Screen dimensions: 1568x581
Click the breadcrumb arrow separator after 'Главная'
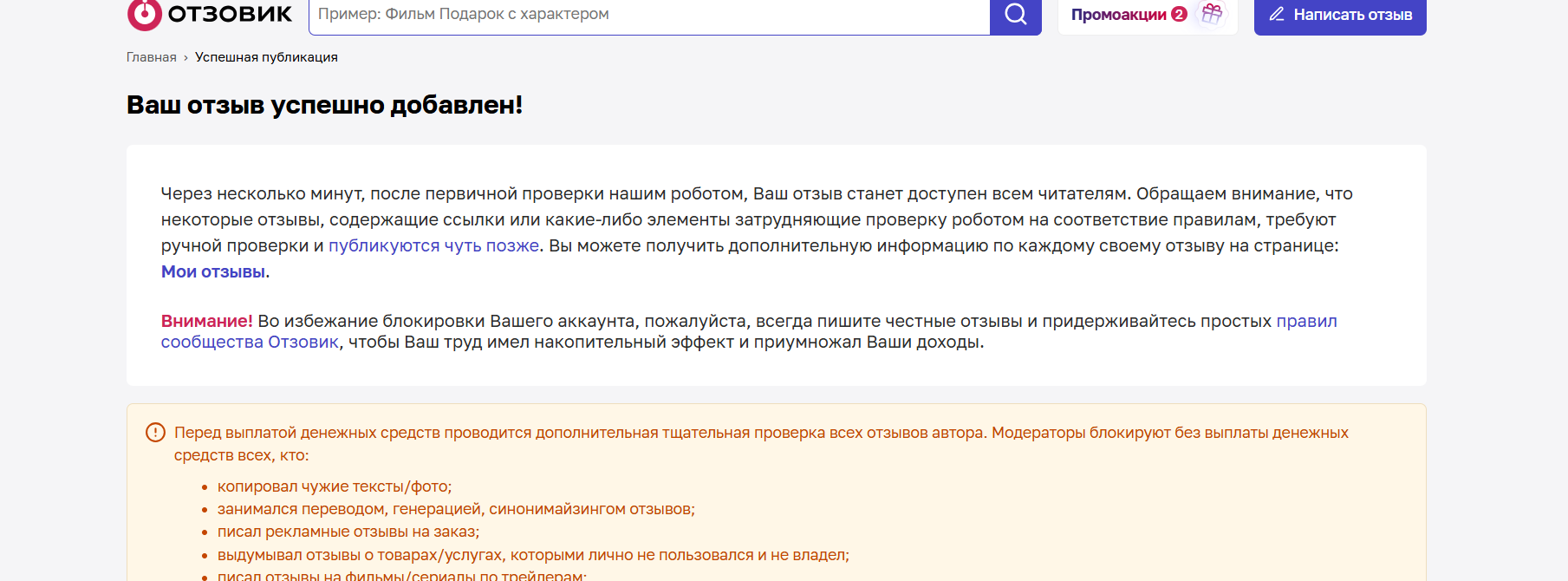pyautogui.click(x=185, y=58)
